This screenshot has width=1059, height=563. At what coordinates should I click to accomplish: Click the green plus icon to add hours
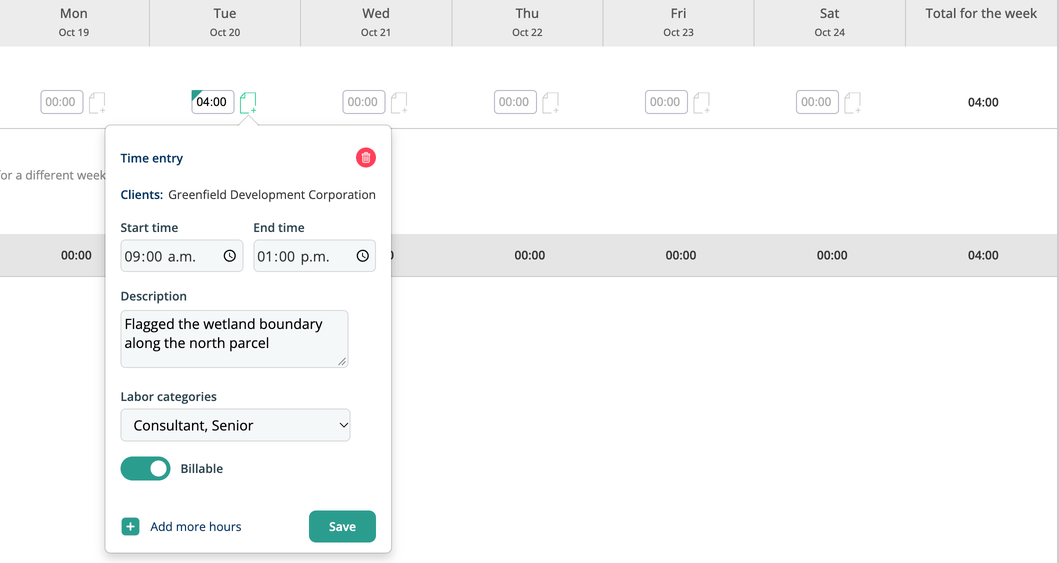click(130, 527)
